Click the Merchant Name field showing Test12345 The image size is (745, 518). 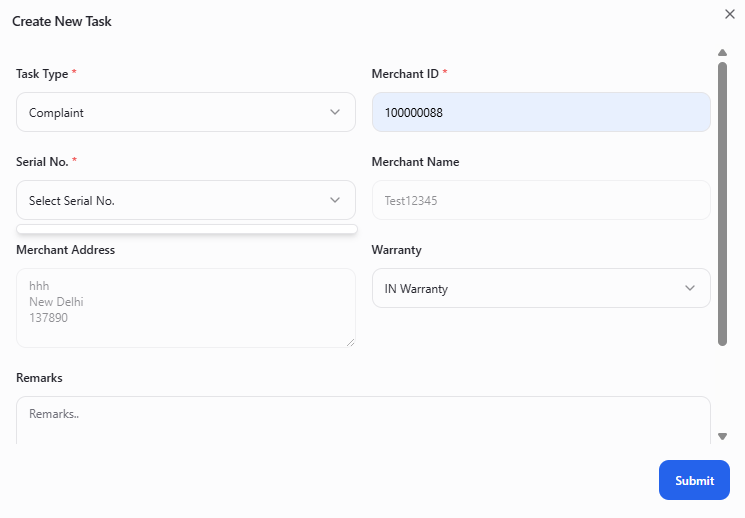click(x=540, y=200)
